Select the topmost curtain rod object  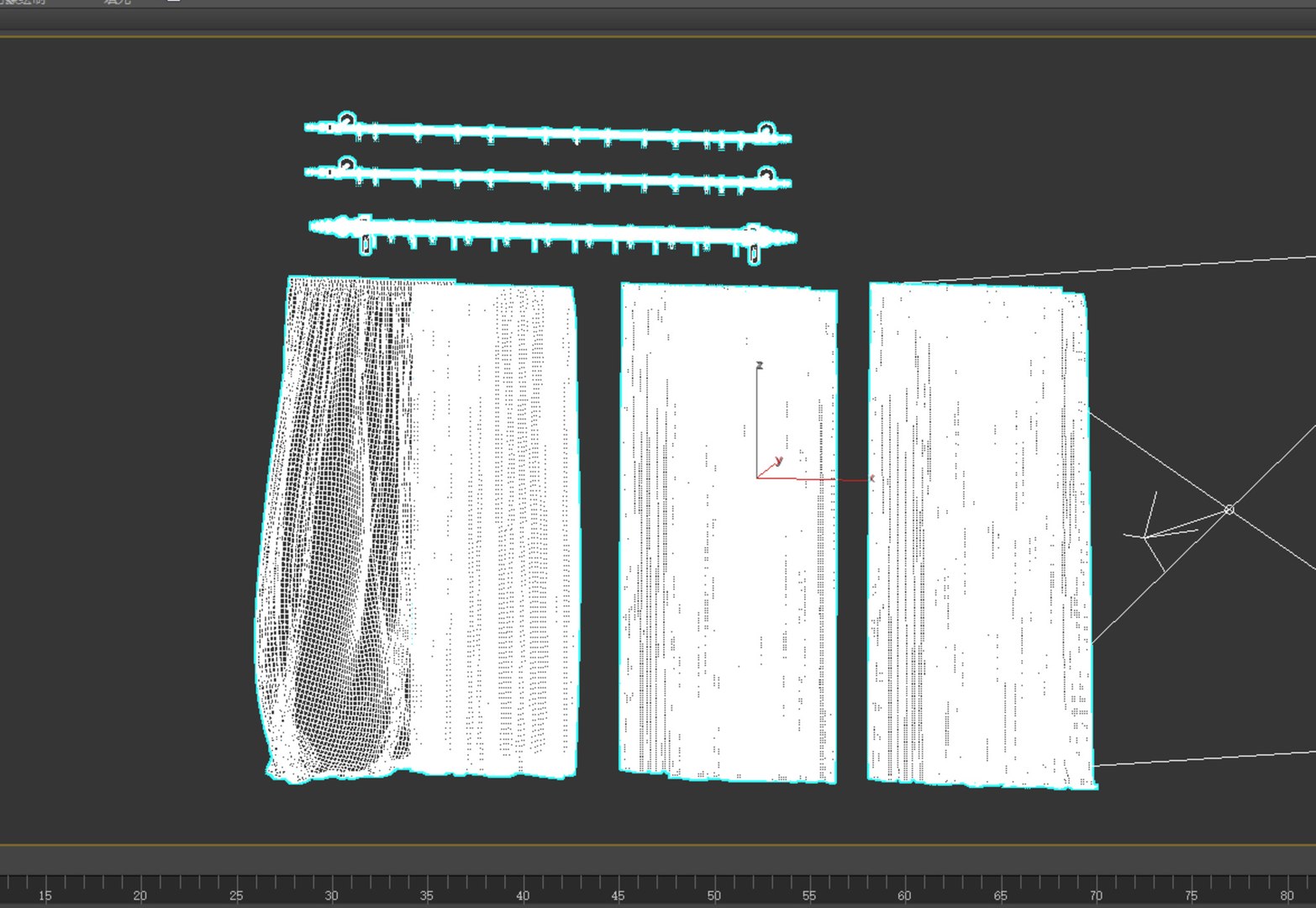[x=548, y=132]
